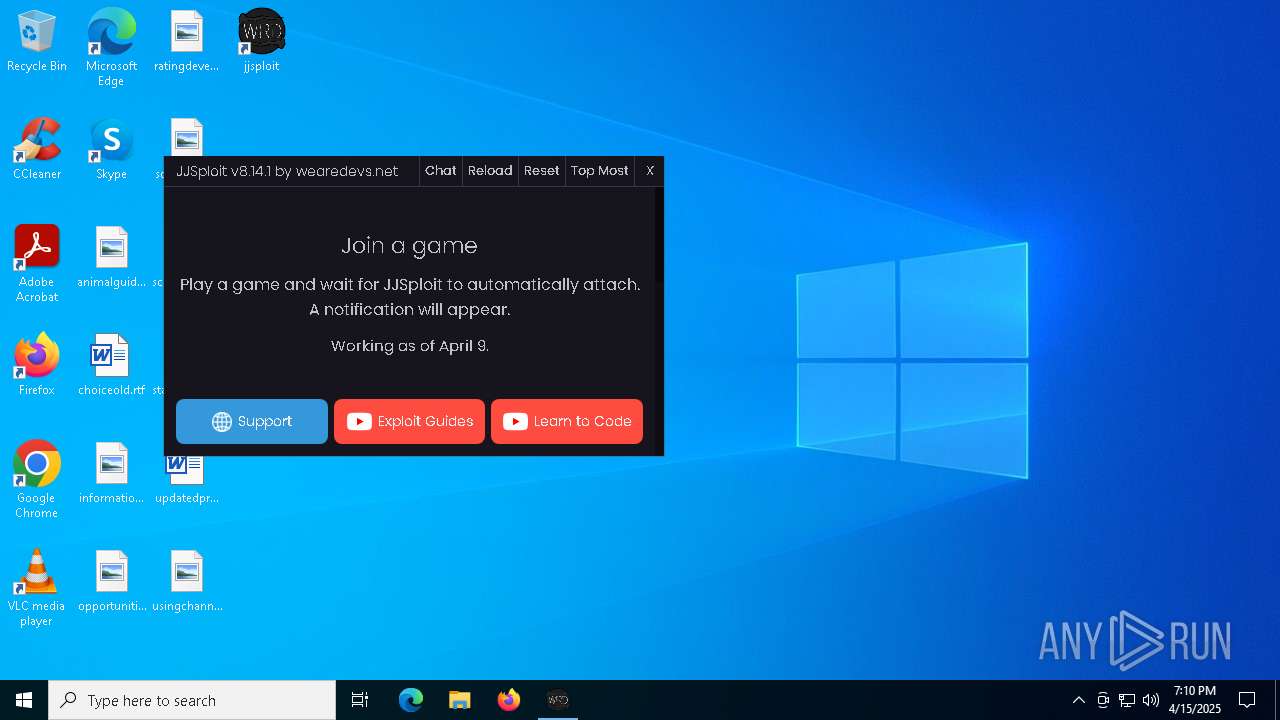Click the 'Join a game' heading

tap(409, 245)
